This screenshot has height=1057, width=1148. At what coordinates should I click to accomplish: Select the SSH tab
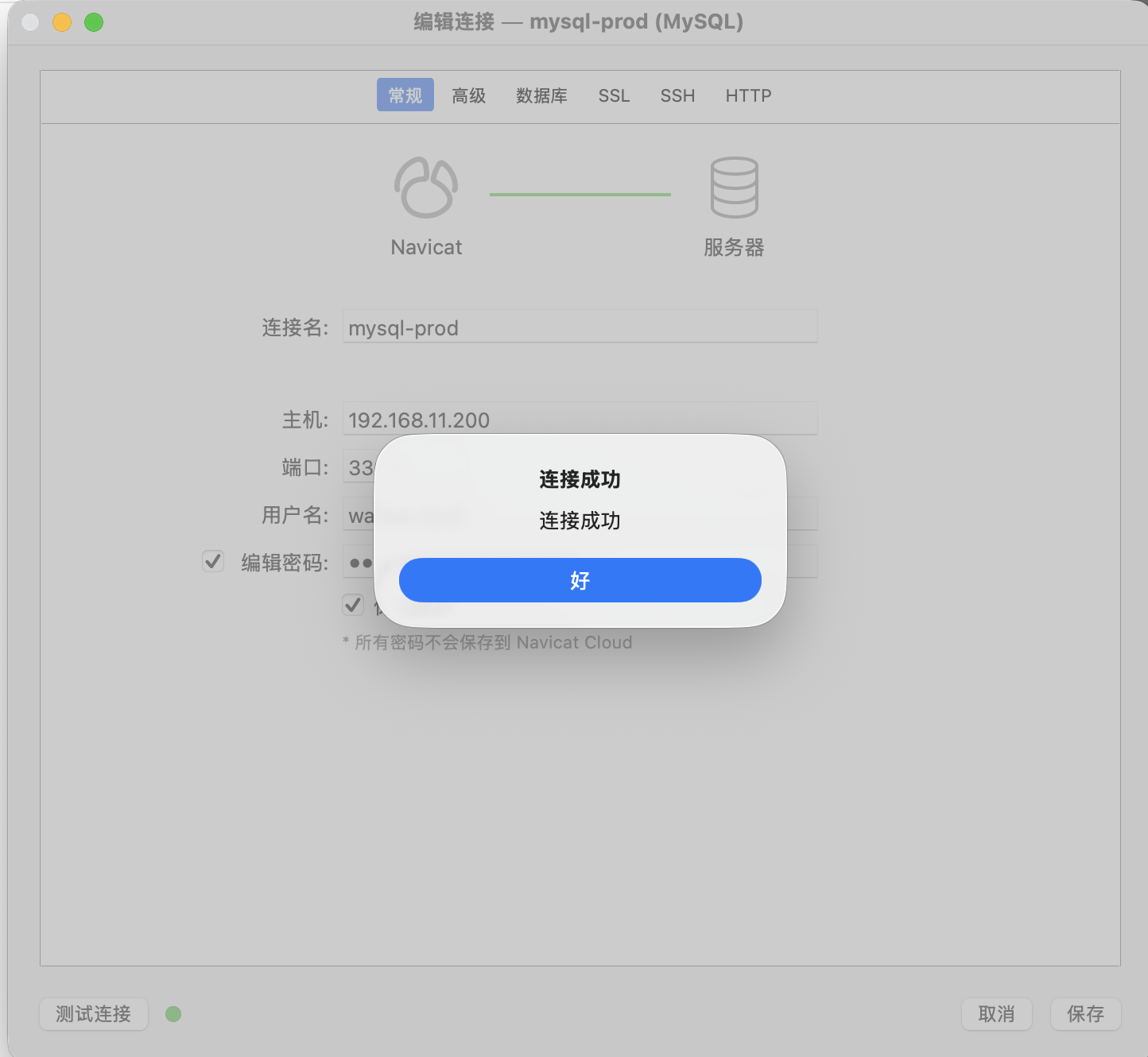(677, 95)
